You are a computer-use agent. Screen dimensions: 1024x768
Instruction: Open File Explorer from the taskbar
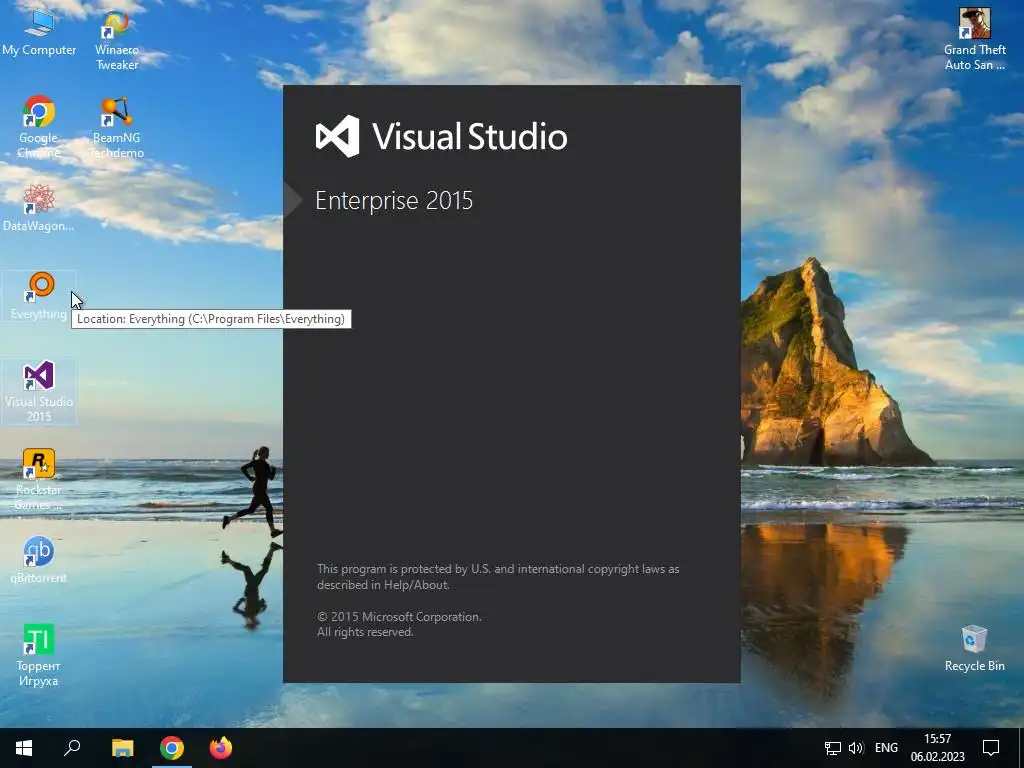pos(122,748)
